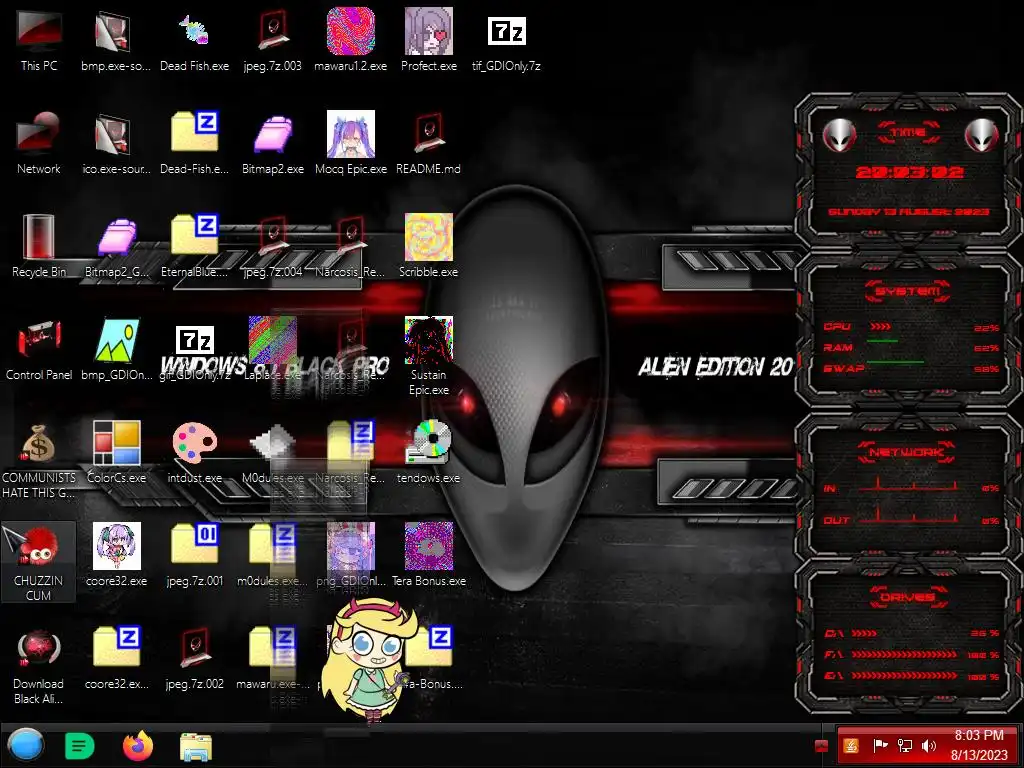The image size is (1024, 768).
Task: Click the CPU usage row in SYSTEM widget
Action: pyautogui.click(x=911, y=327)
